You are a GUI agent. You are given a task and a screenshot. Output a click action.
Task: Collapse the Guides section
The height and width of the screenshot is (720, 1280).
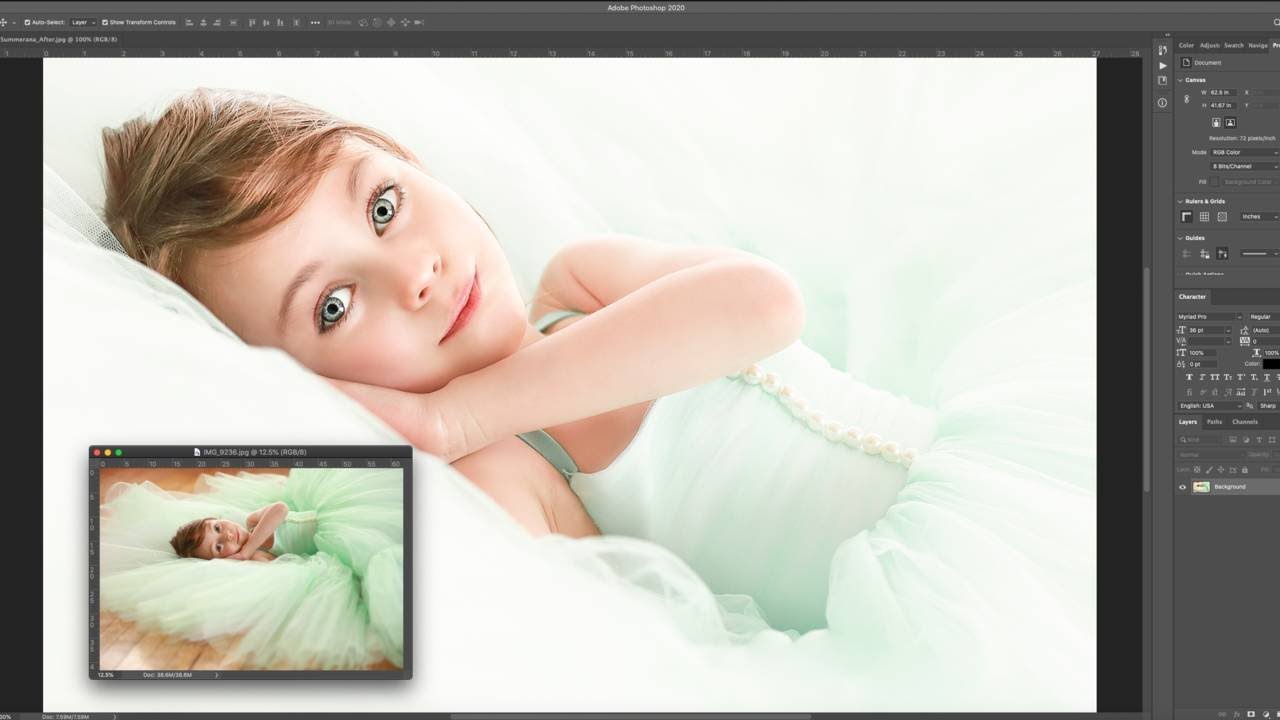coord(1180,238)
